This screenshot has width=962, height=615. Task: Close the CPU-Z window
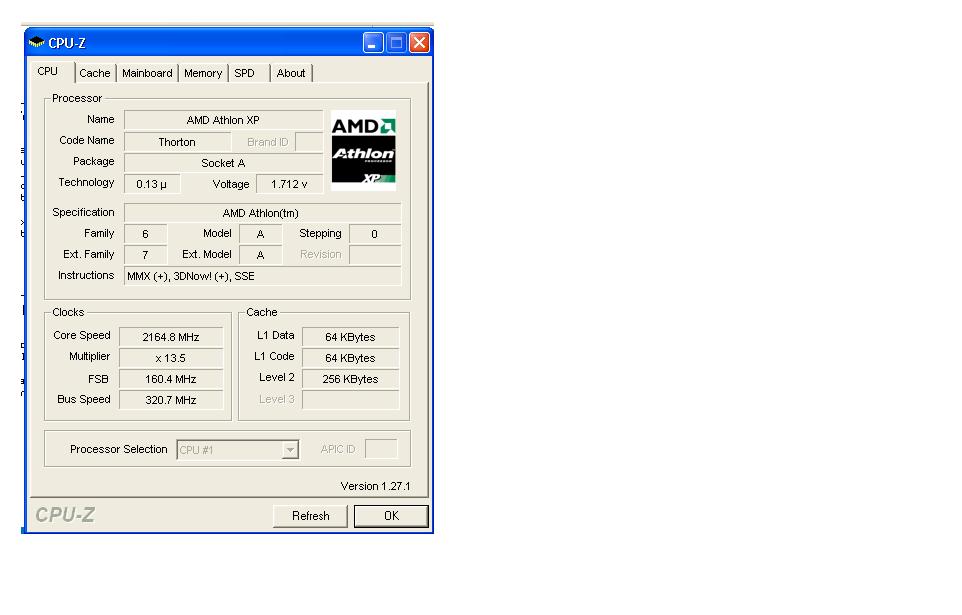point(419,42)
